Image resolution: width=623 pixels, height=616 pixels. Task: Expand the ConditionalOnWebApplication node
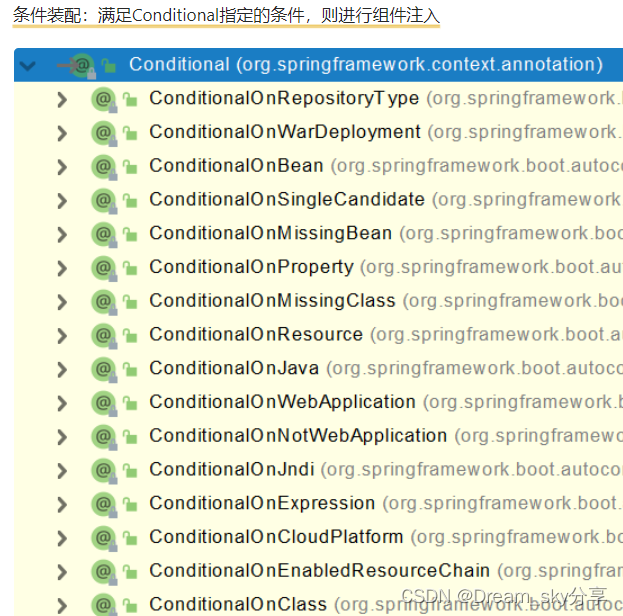[62, 403]
